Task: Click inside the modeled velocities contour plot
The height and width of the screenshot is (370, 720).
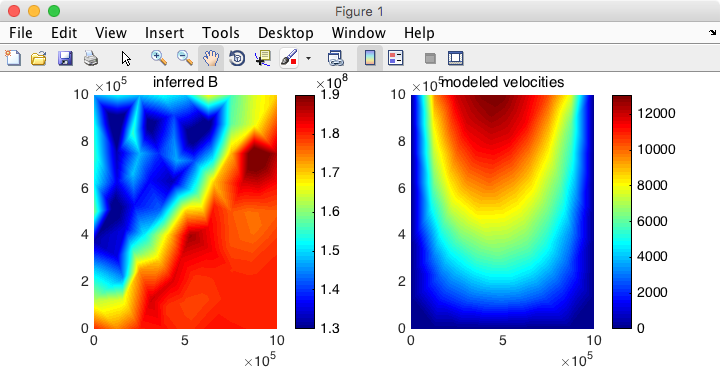Action: [502, 212]
